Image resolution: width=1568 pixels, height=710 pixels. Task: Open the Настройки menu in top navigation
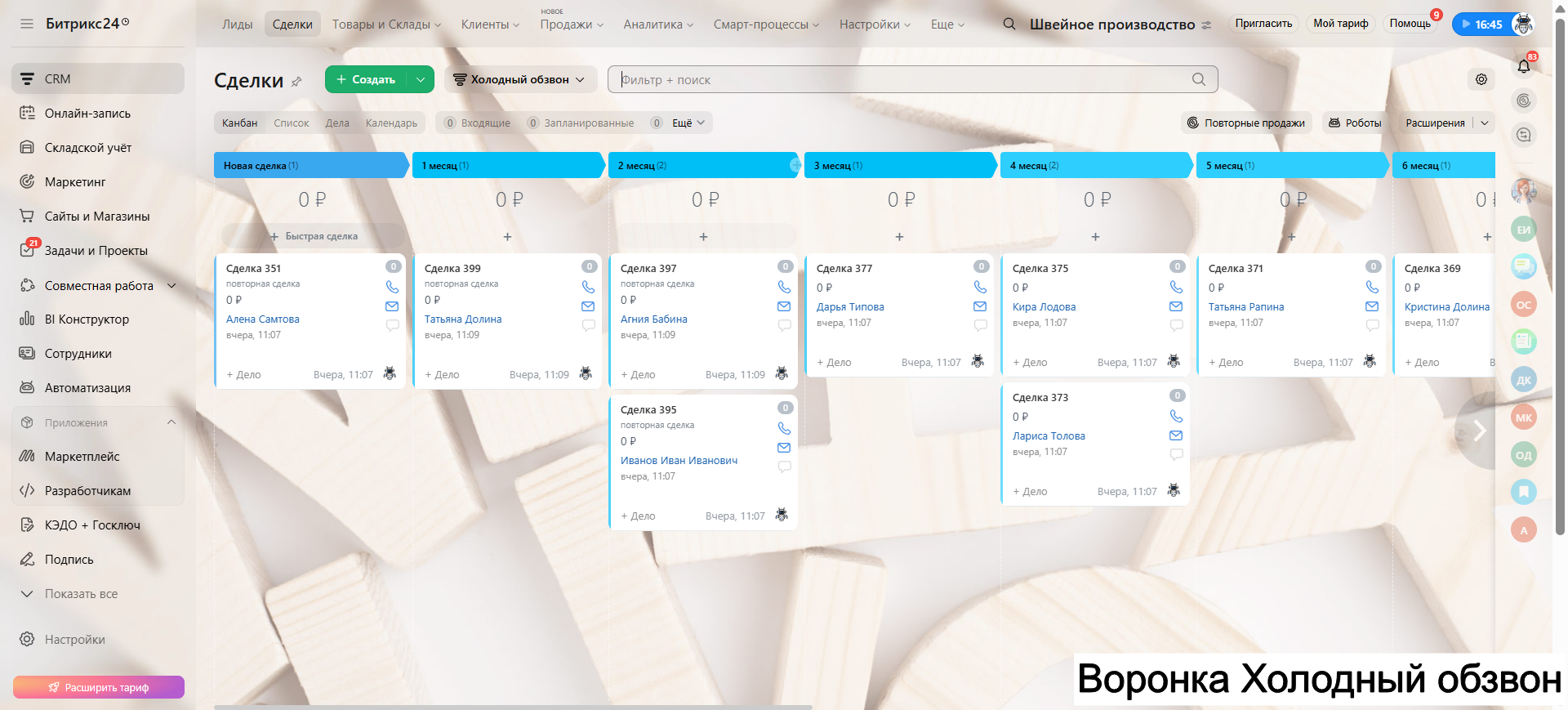(x=875, y=25)
